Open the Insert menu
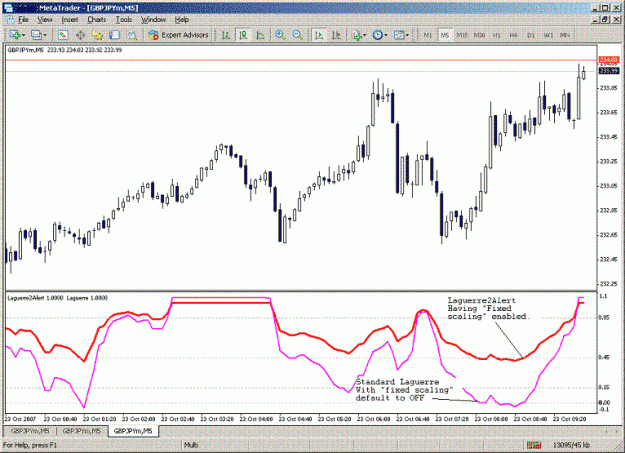The width and height of the screenshot is (625, 453). [70, 20]
